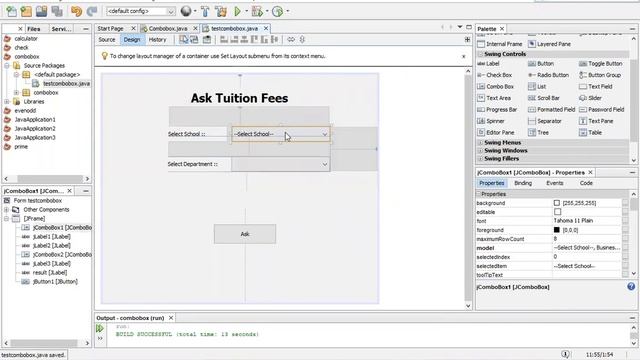Click the Preview Design icon
This screenshot has width=640, height=360.
[x=207, y=40]
